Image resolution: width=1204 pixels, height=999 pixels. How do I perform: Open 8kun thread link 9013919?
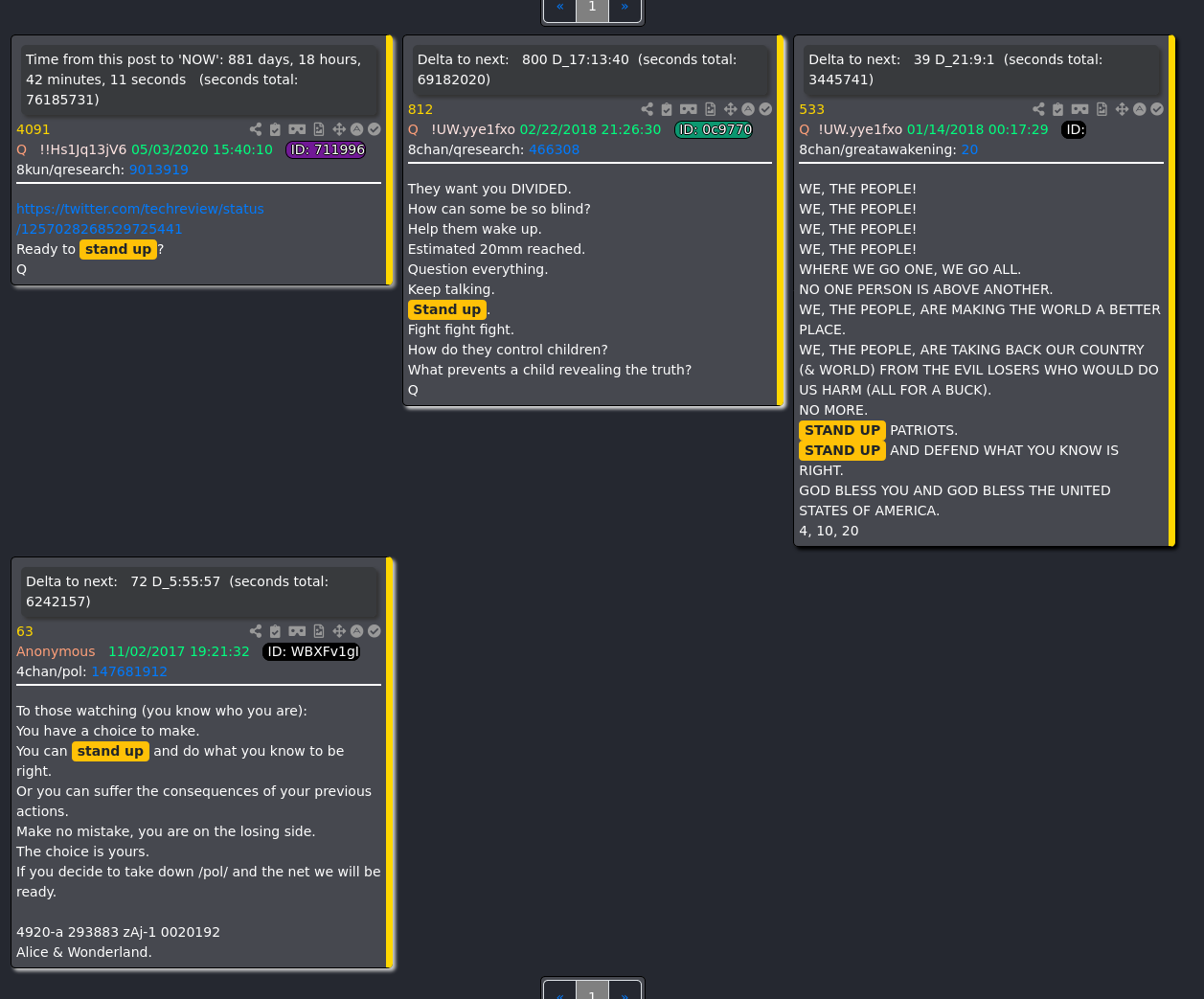pos(159,170)
